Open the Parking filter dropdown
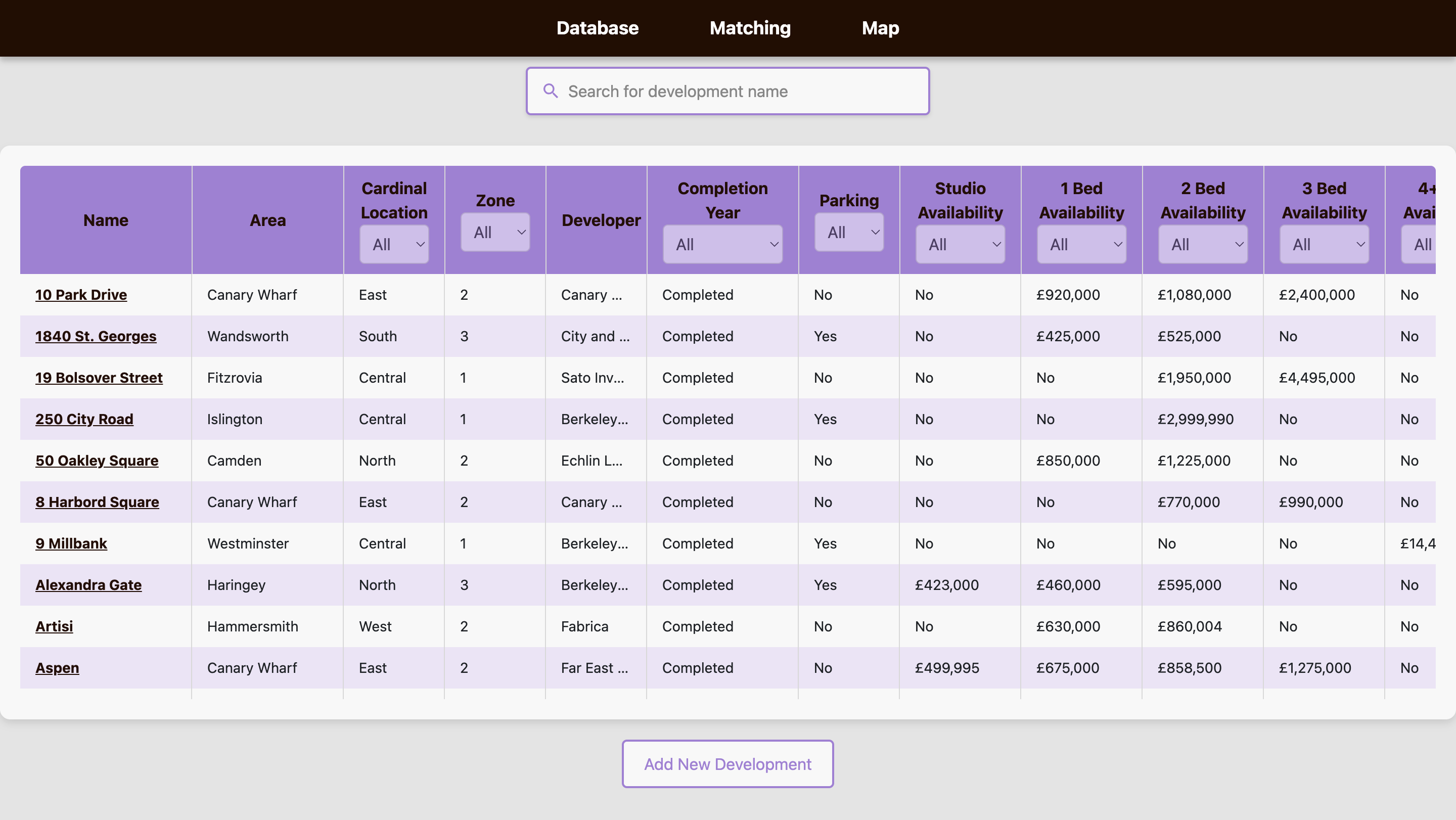 click(x=849, y=232)
